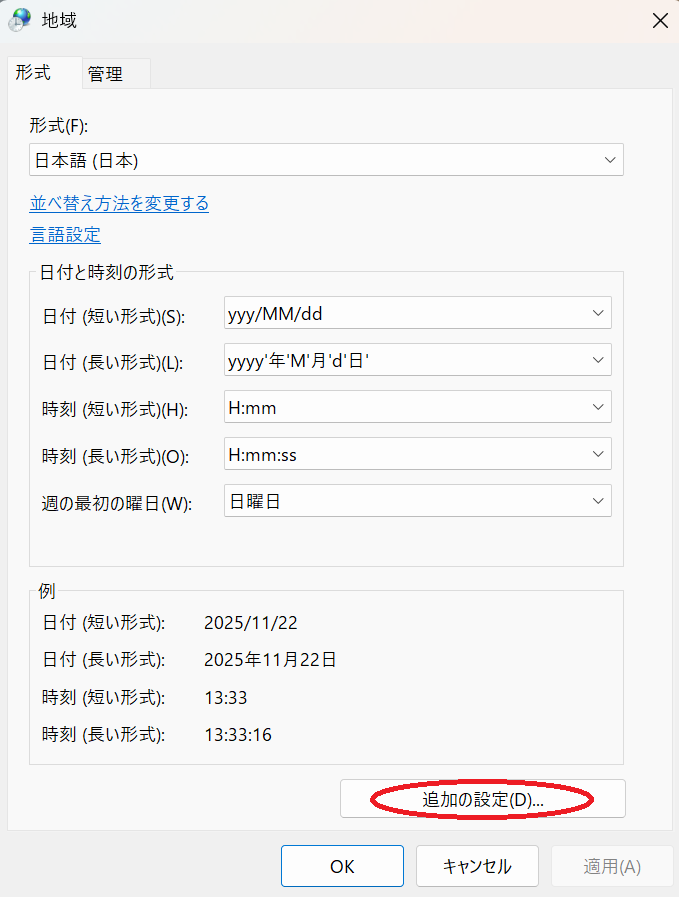Open the 形式 language dropdown (日本語 (日本))
The width and height of the screenshot is (679, 897).
[326, 160]
